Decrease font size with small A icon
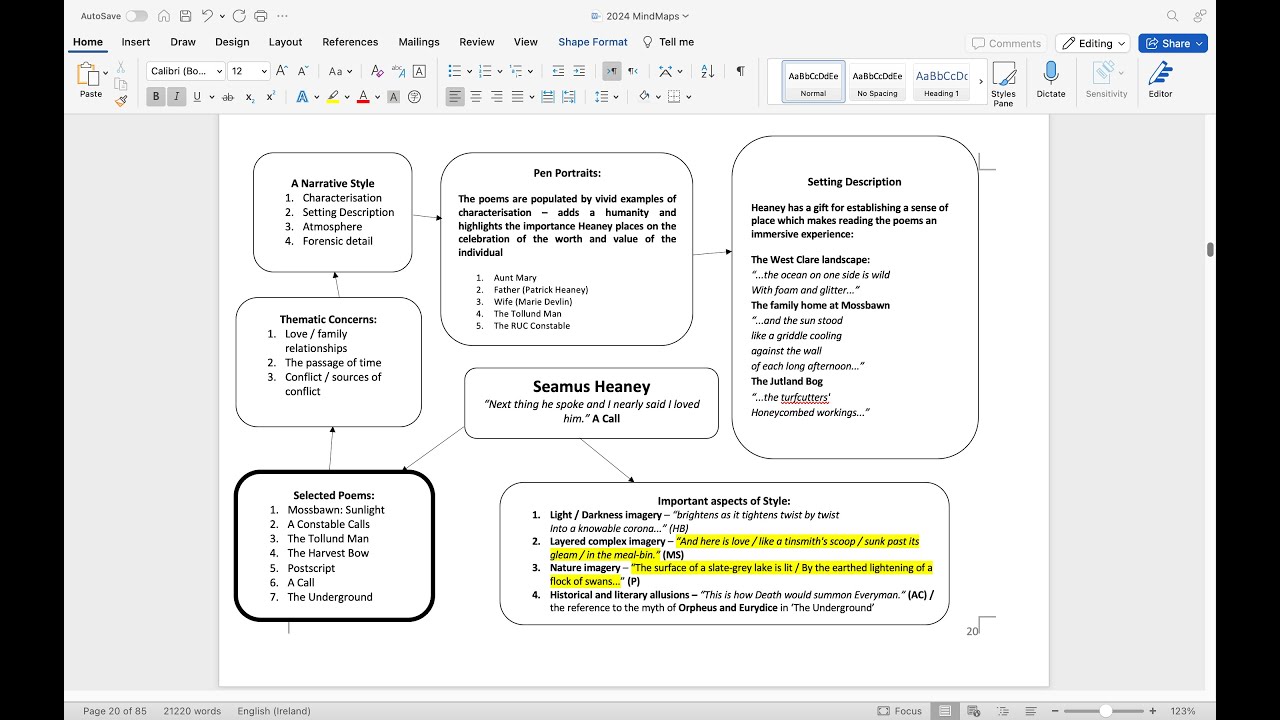1280x720 pixels. (x=302, y=71)
